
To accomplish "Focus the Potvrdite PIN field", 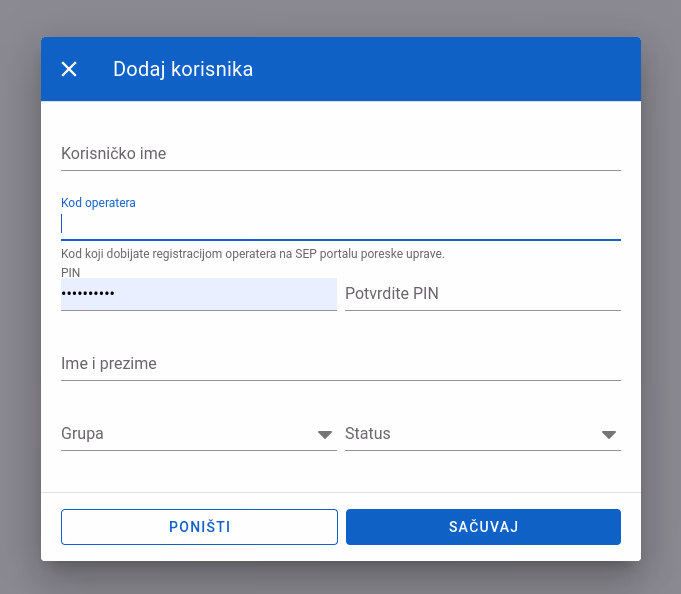I will [483, 294].
